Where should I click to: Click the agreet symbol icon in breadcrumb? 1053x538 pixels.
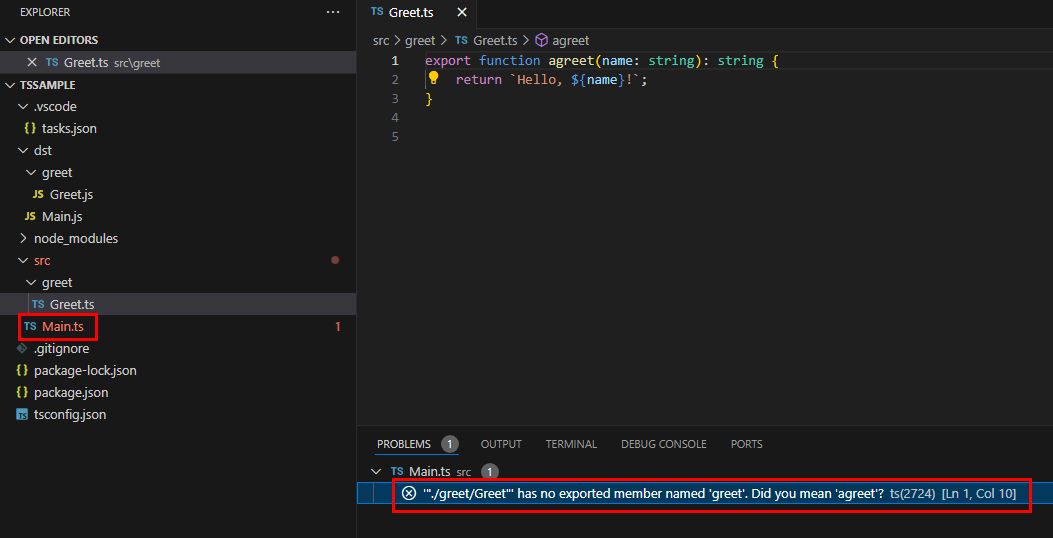point(541,40)
